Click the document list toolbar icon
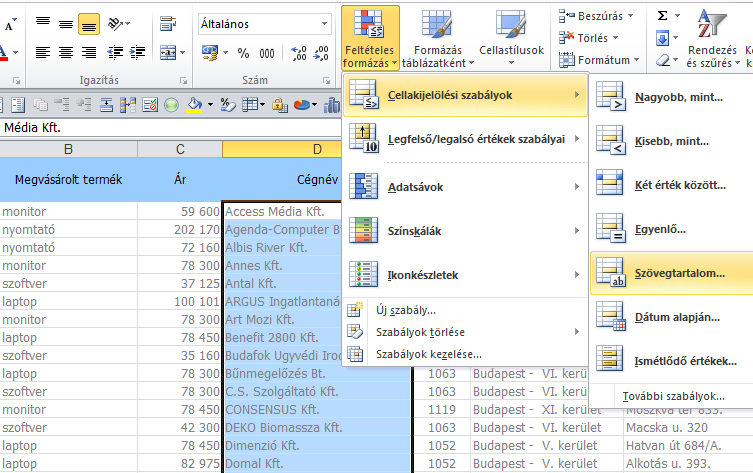The width and height of the screenshot is (753, 473). pos(18,105)
